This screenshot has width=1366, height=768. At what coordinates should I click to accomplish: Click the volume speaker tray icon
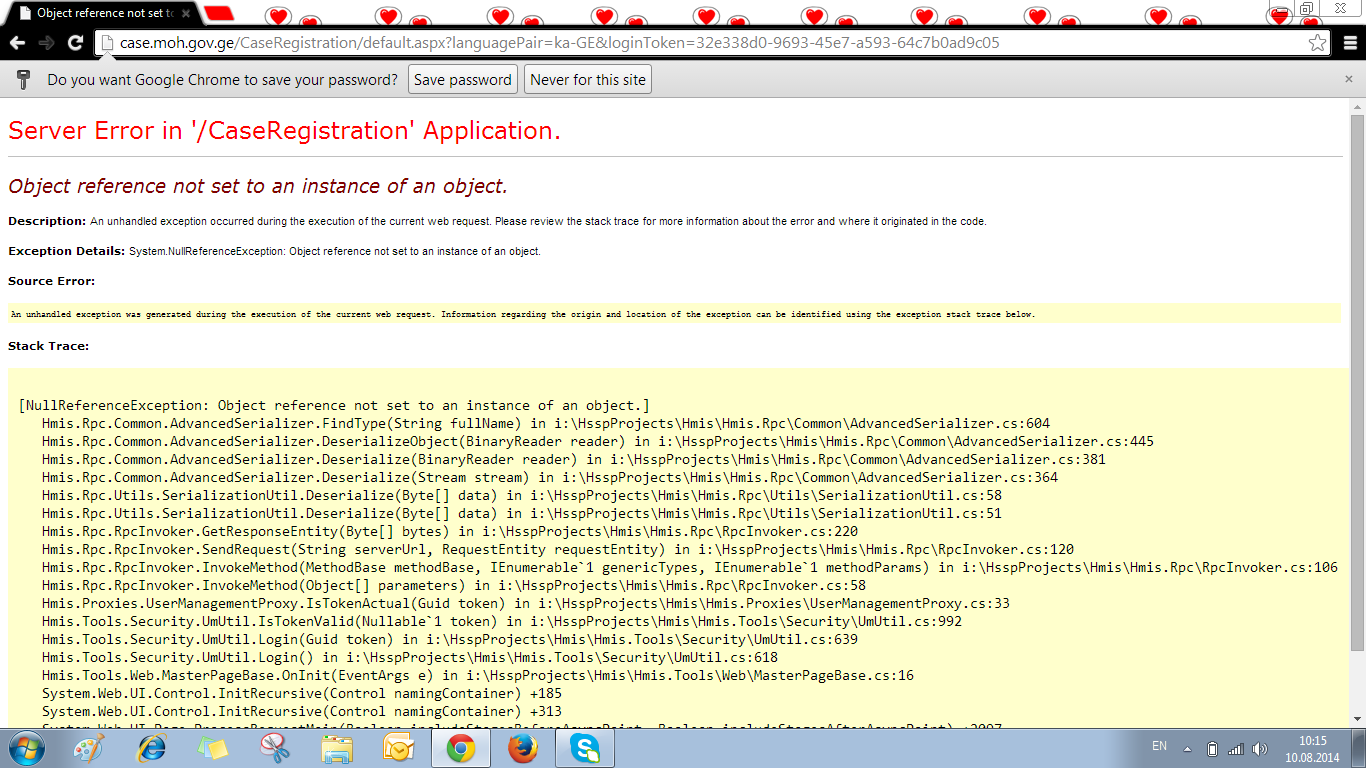(1257, 747)
